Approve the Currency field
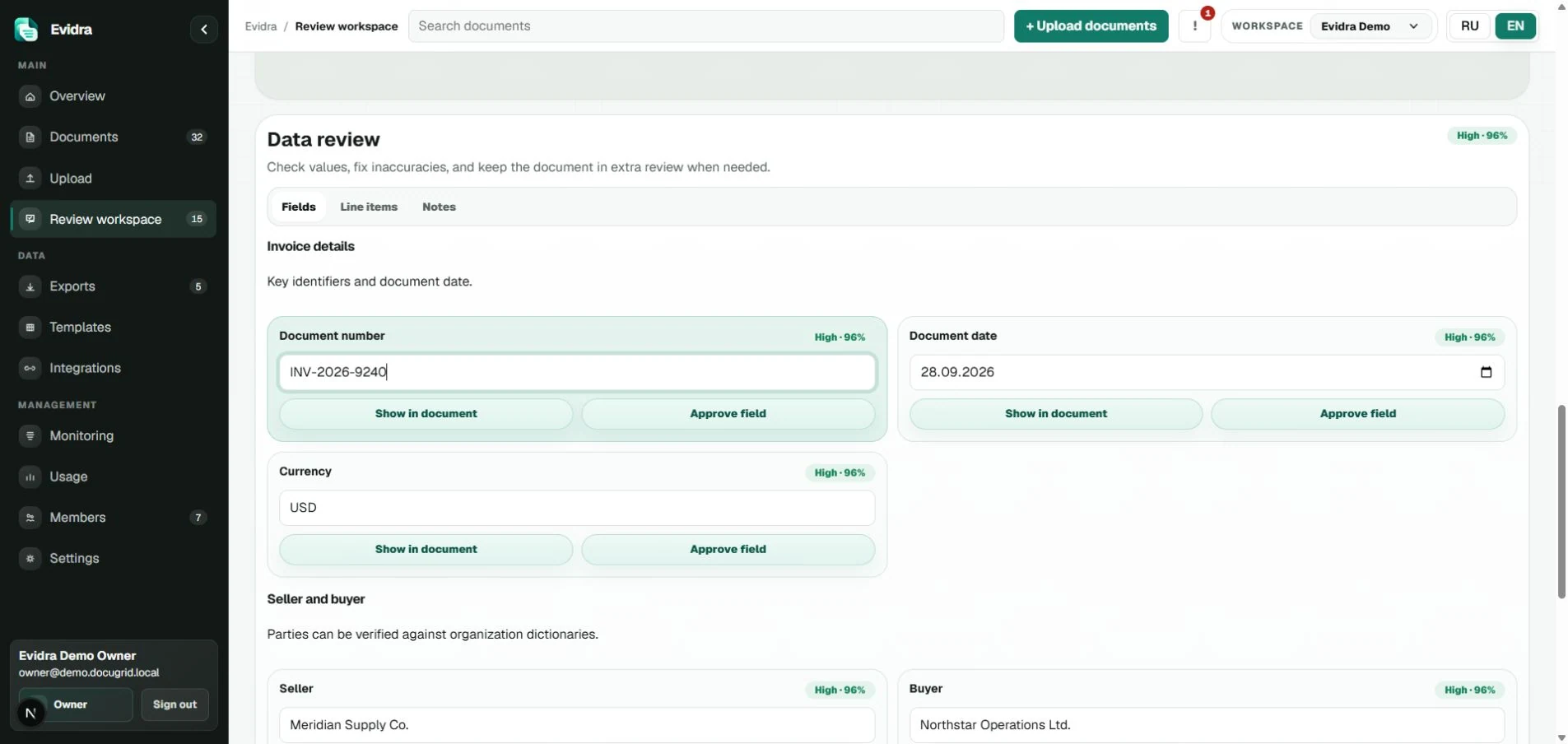The image size is (1568, 744). coord(728,550)
